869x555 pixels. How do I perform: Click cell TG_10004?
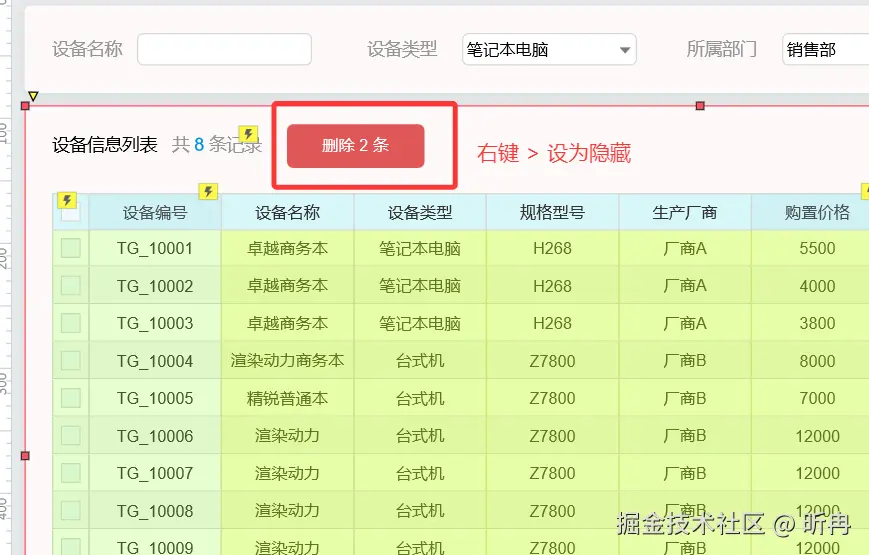(155, 361)
